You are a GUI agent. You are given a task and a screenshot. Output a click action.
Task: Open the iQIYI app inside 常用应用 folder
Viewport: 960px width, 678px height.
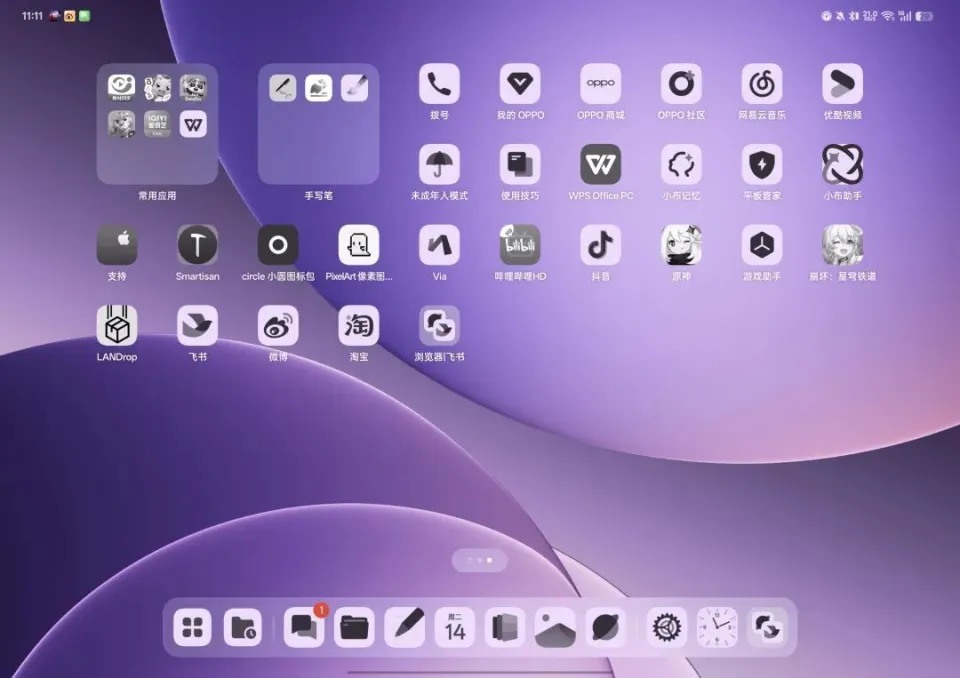157,124
